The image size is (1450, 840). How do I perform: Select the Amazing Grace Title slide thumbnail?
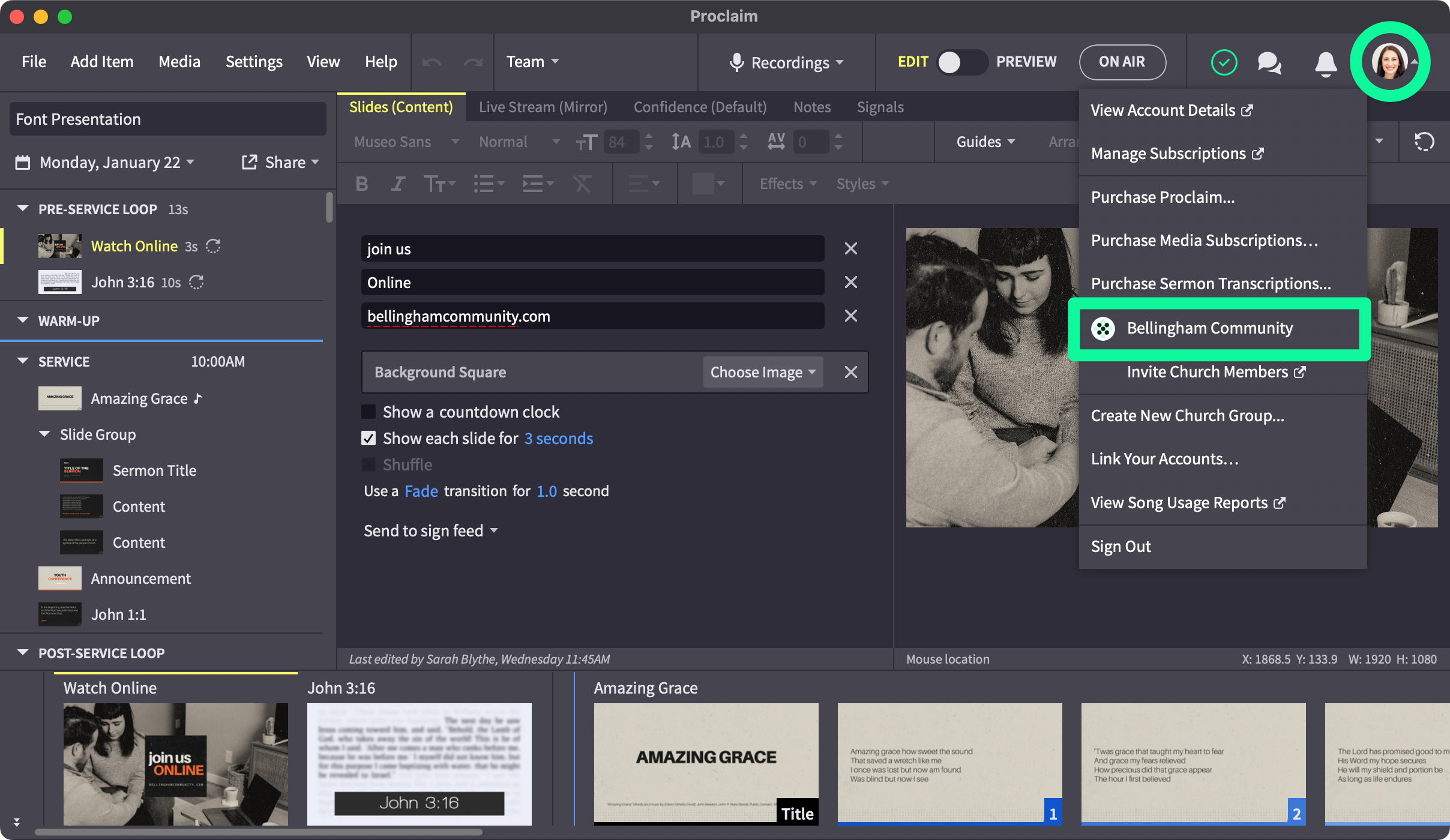click(706, 762)
